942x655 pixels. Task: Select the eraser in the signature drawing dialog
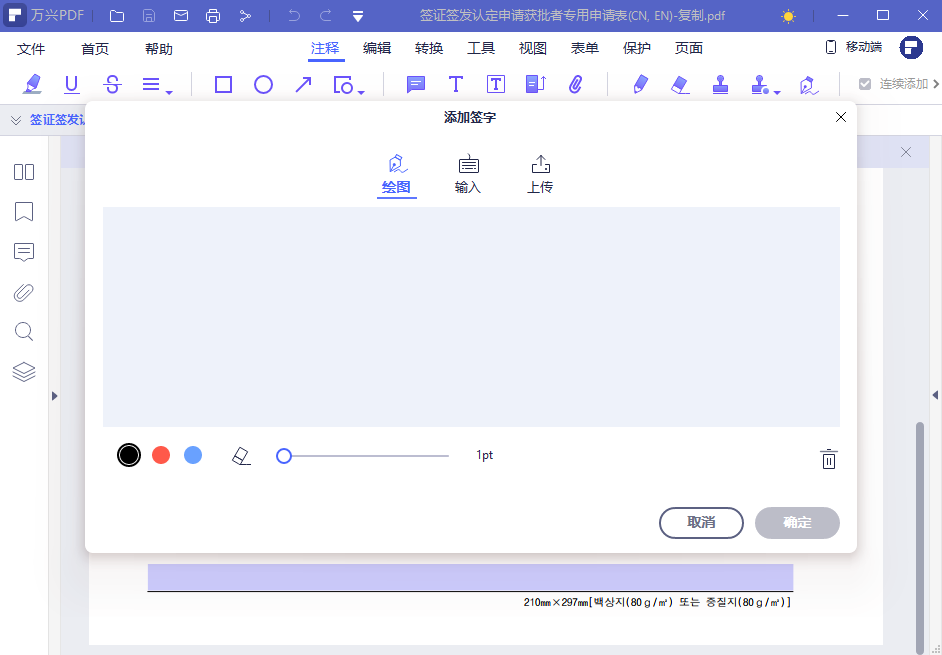(x=240, y=454)
